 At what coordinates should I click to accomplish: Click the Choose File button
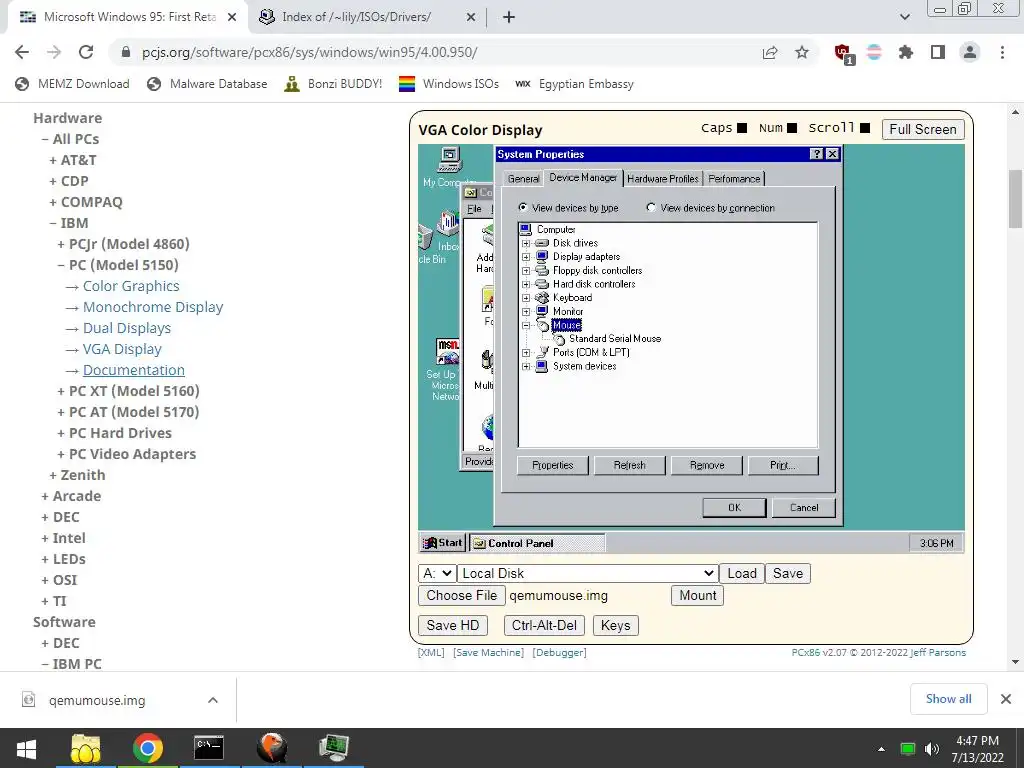462,596
